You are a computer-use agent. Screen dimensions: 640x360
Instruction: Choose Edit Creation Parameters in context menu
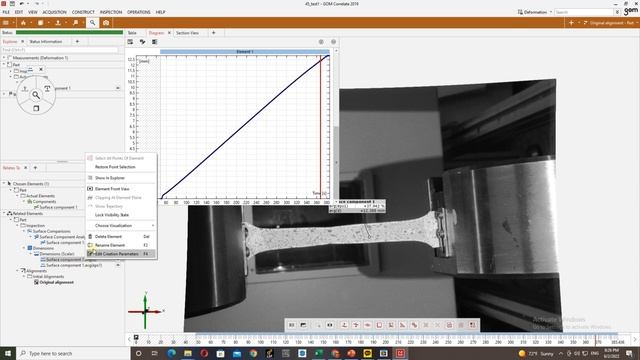click(x=121, y=254)
